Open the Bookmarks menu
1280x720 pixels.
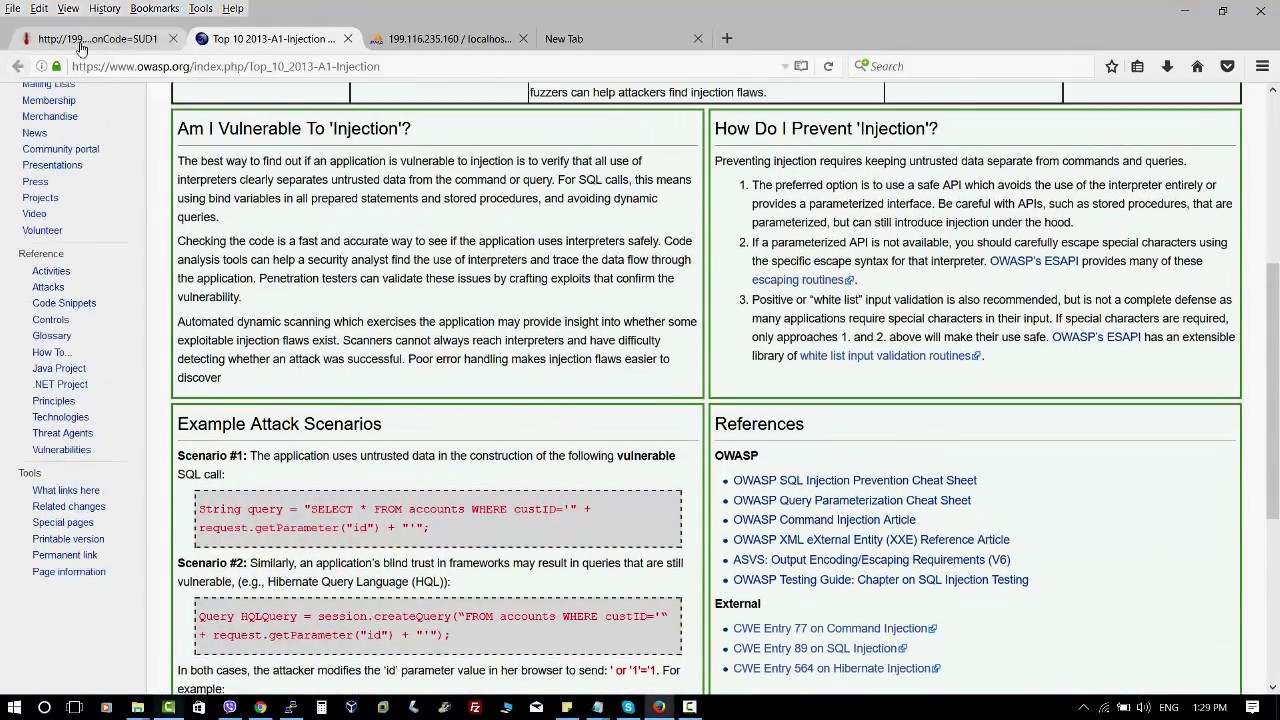[154, 8]
